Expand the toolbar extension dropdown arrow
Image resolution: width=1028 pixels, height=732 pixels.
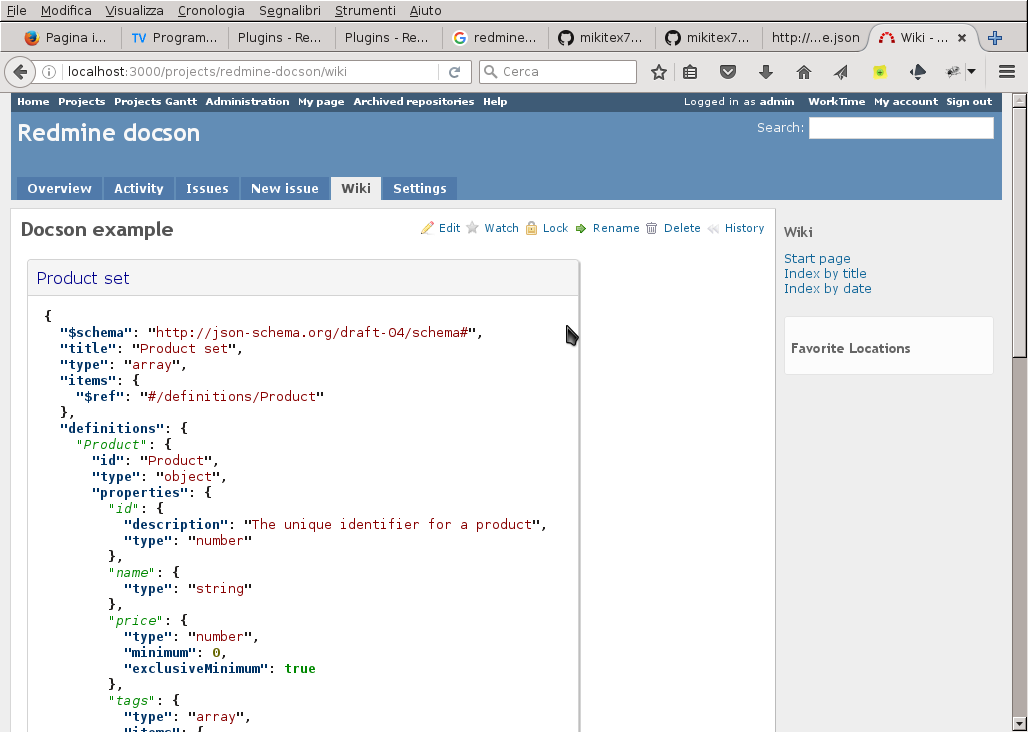[971, 72]
